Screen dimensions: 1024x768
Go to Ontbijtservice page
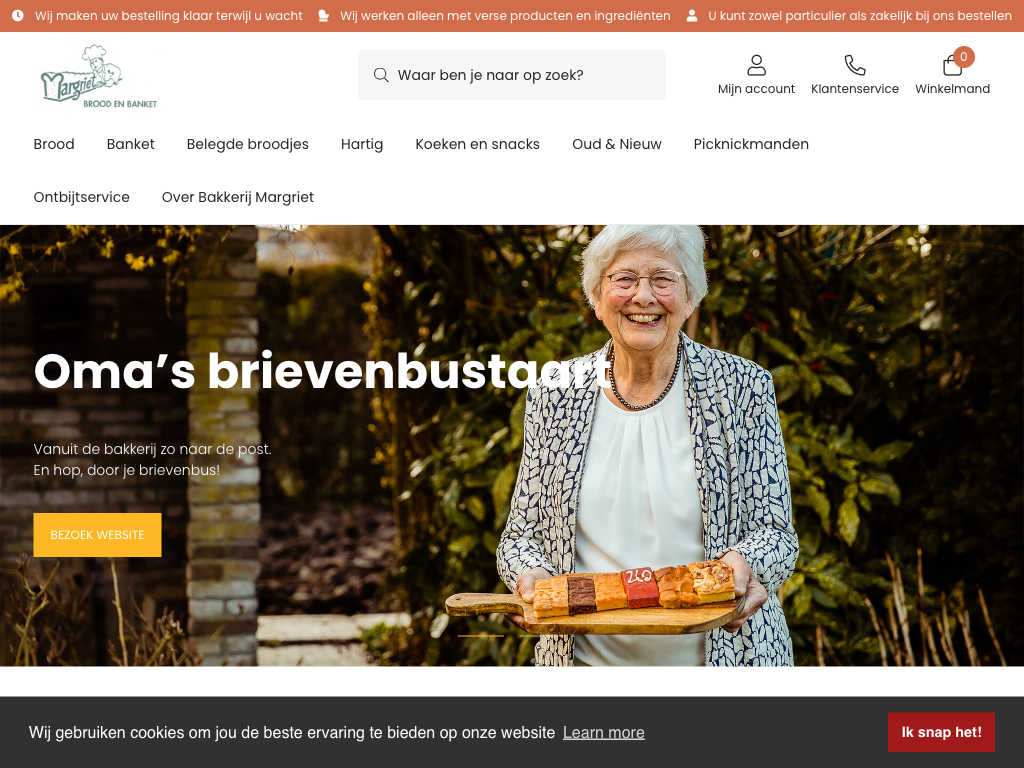click(x=82, y=197)
